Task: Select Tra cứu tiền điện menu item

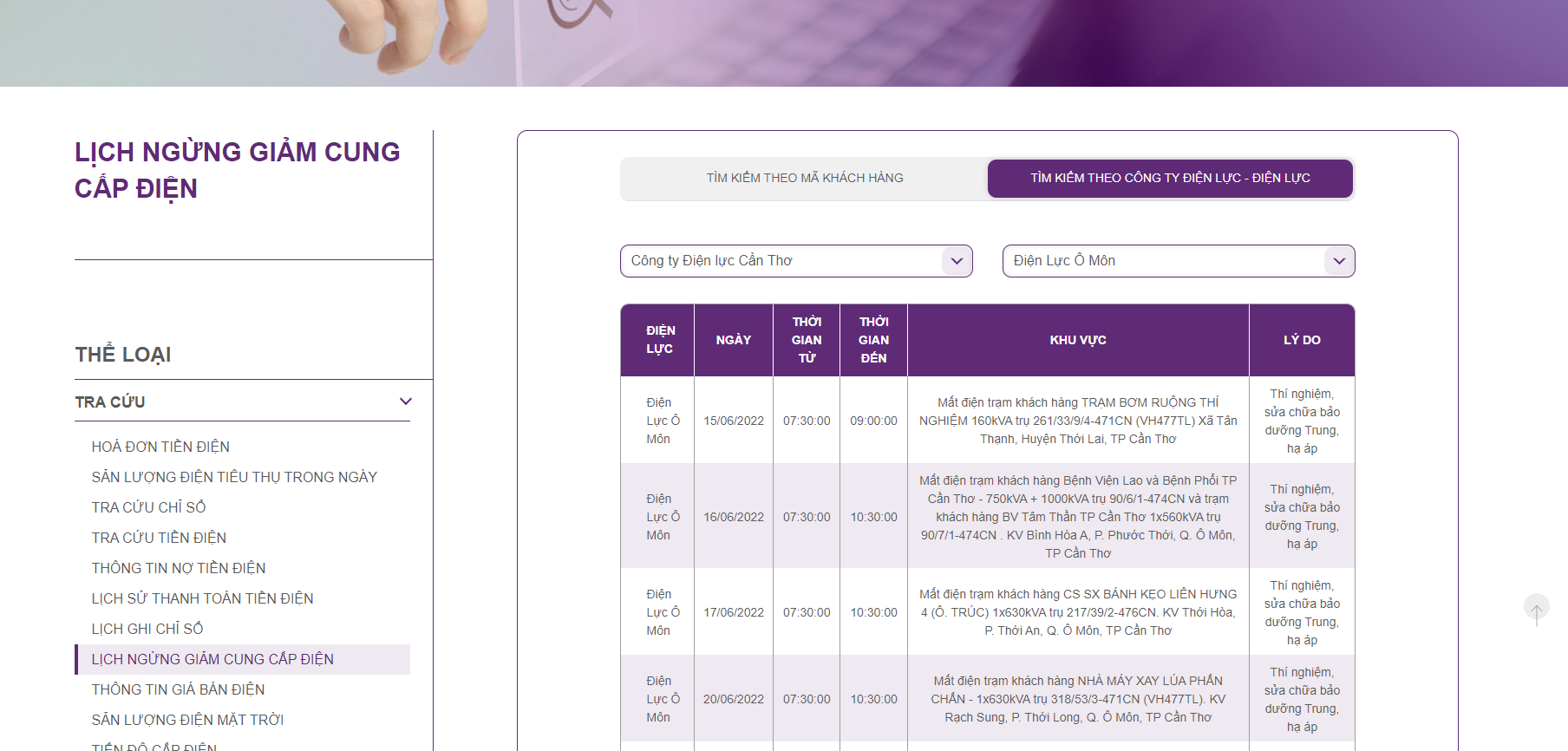Action: tap(159, 538)
